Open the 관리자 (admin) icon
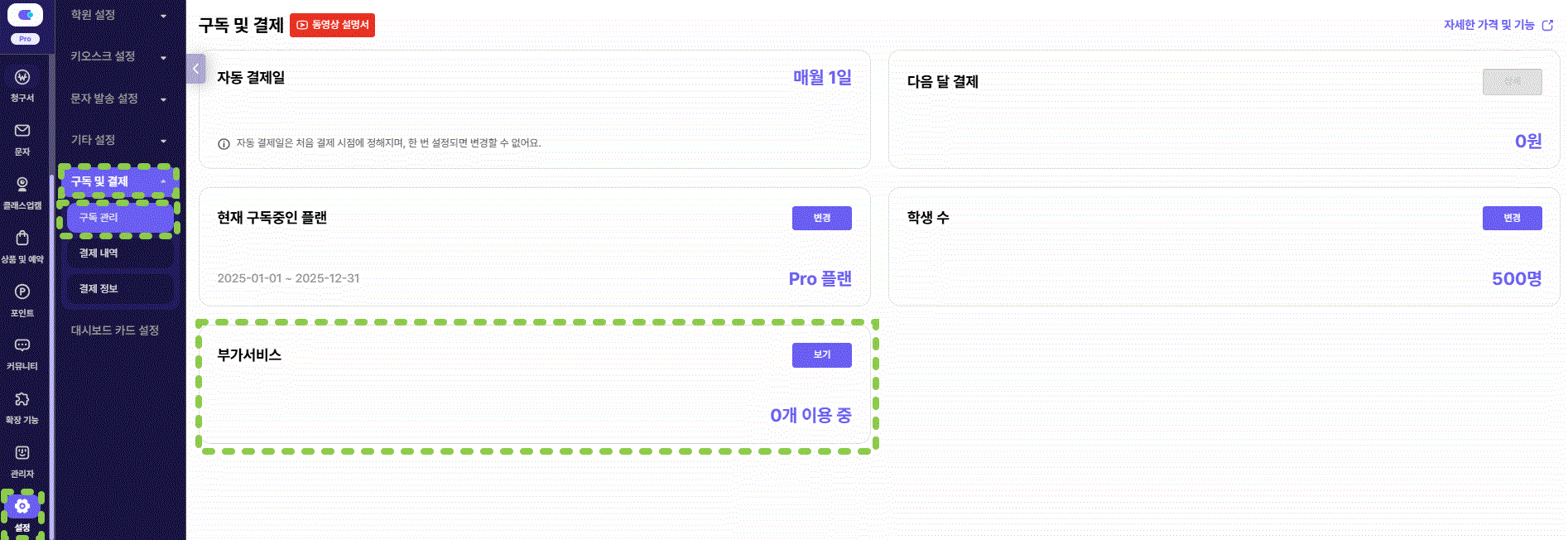The image size is (1568, 540). [22, 453]
